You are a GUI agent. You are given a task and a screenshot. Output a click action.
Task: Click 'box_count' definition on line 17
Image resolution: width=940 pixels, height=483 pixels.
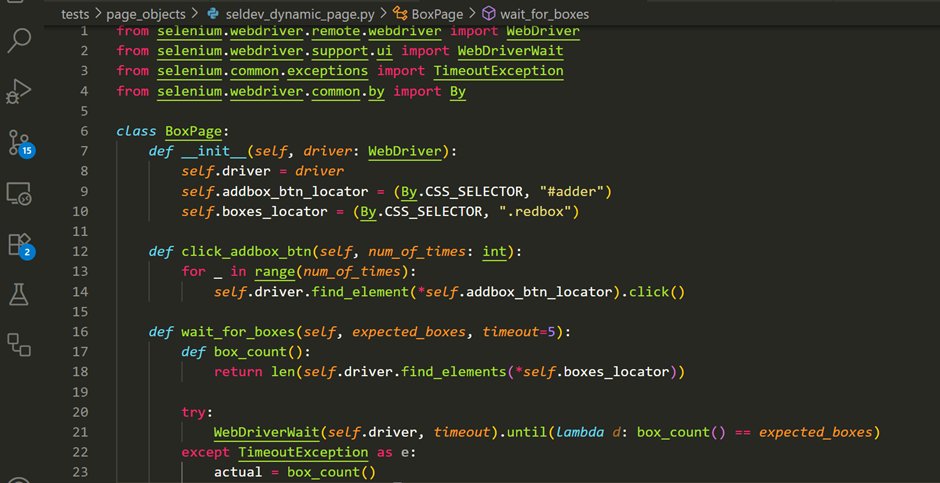pos(251,351)
